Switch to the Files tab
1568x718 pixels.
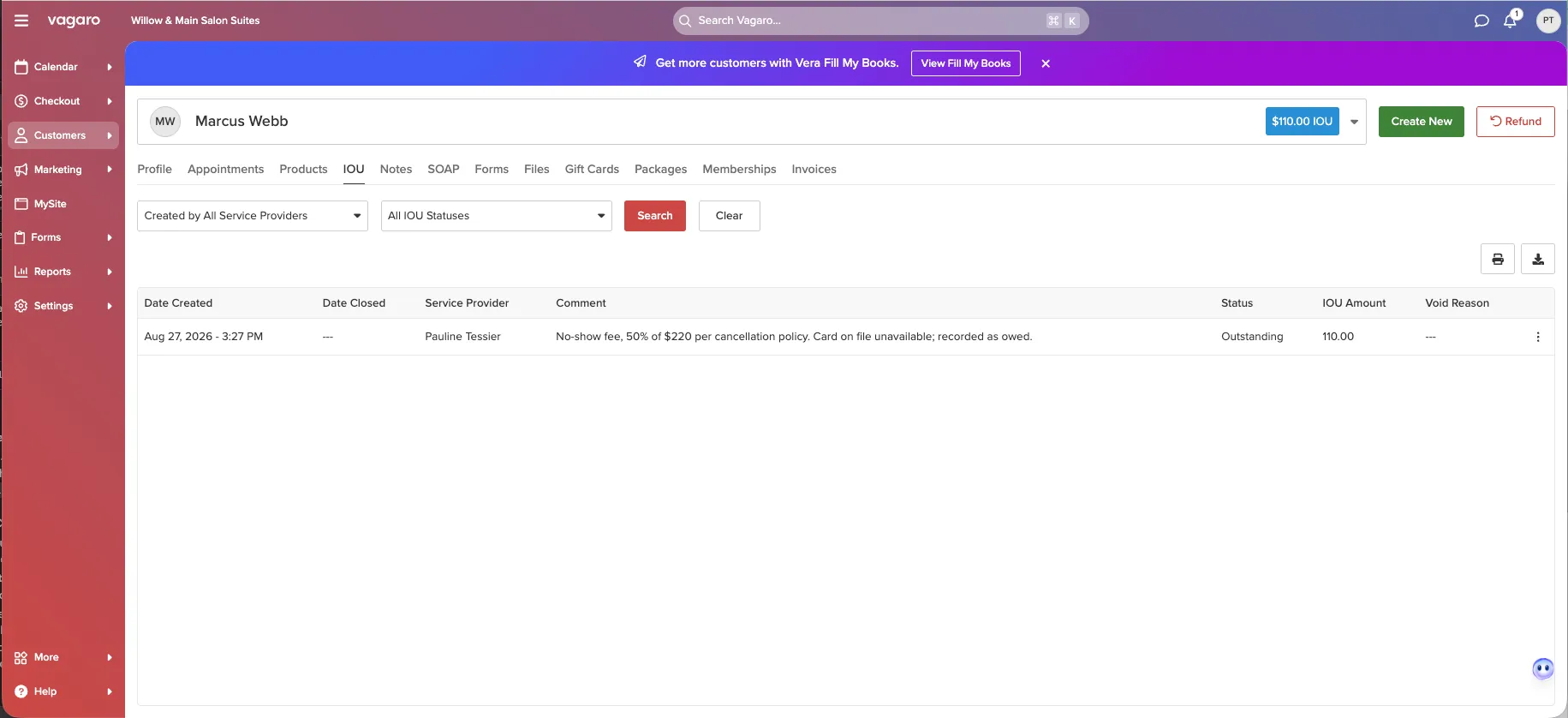[537, 170]
